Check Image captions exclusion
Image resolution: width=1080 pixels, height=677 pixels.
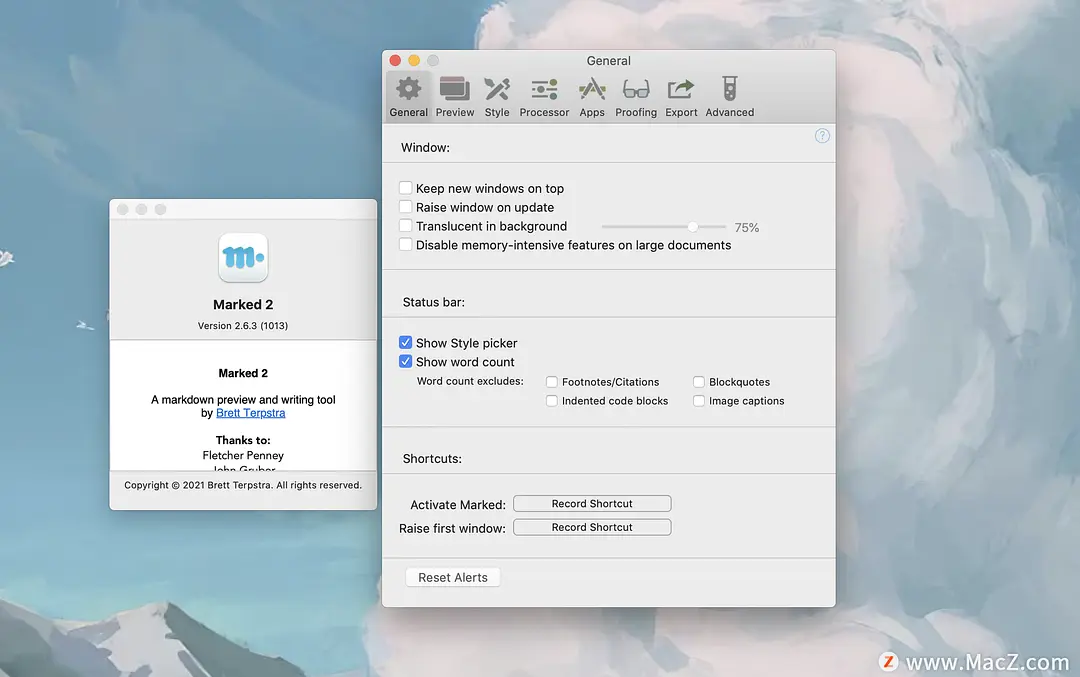pos(698,400)
